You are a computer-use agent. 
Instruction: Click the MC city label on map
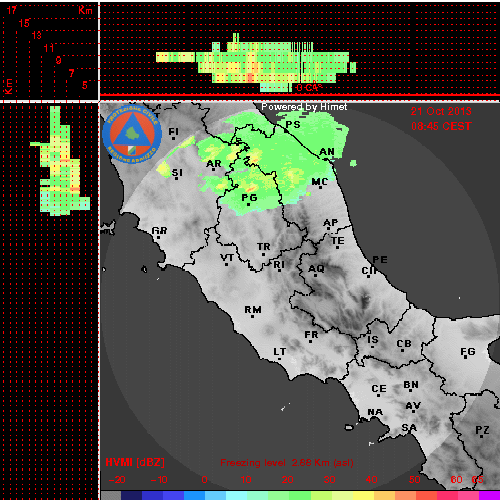[320, 182]
